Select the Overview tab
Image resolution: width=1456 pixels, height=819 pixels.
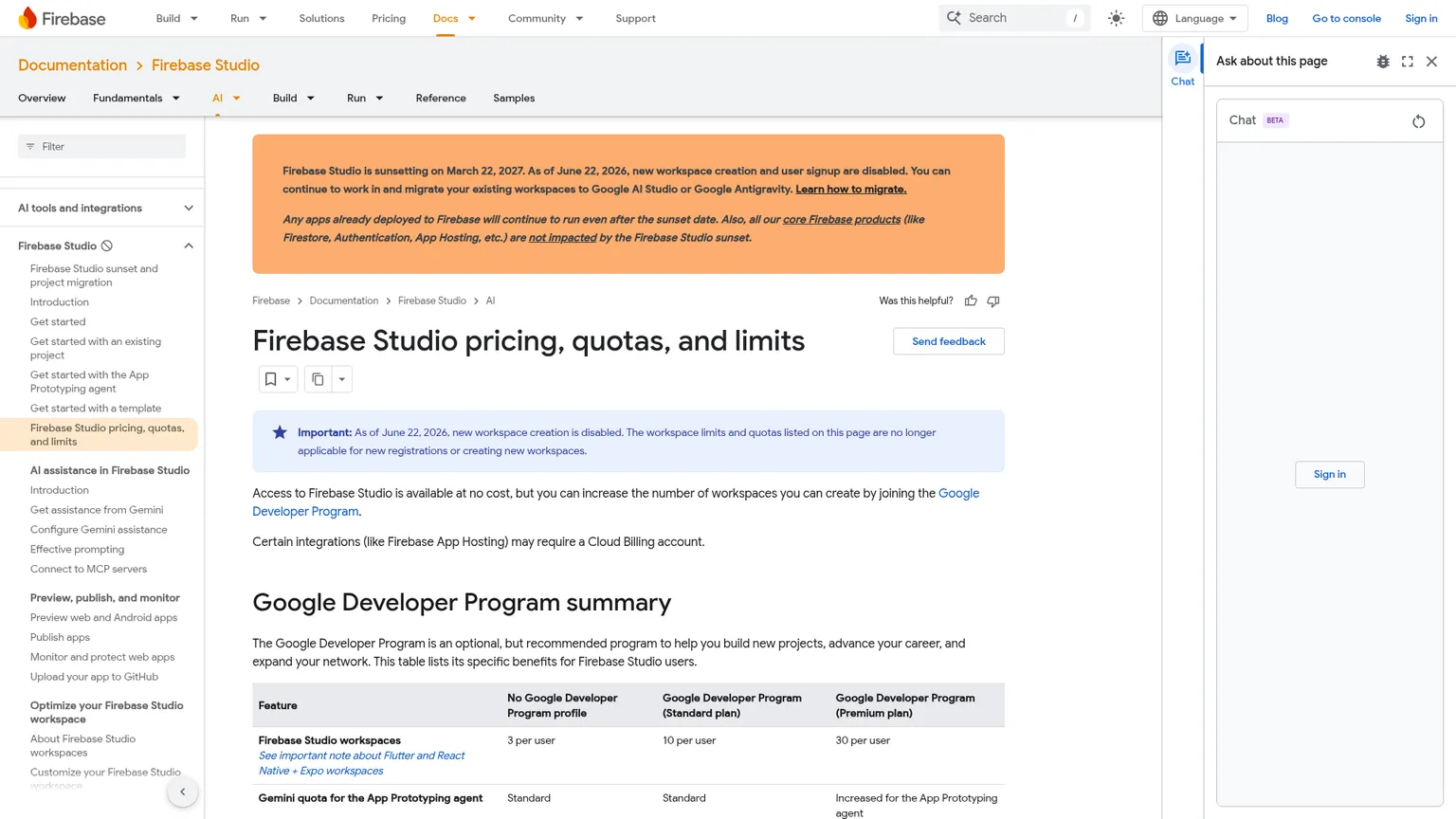42,99
